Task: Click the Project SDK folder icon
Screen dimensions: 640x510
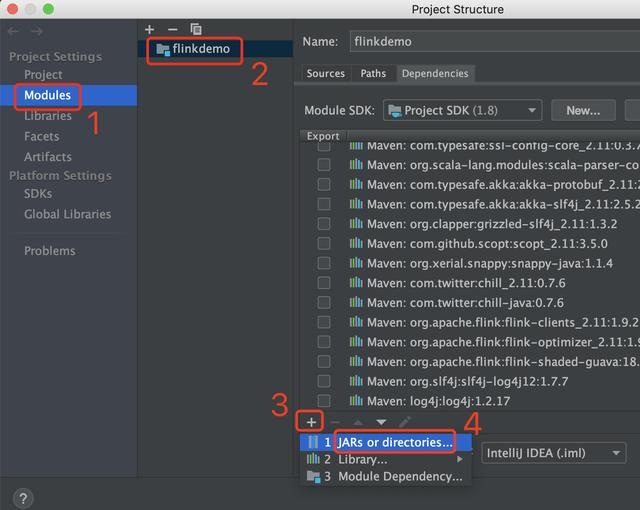Action: [x=395, y=111]
